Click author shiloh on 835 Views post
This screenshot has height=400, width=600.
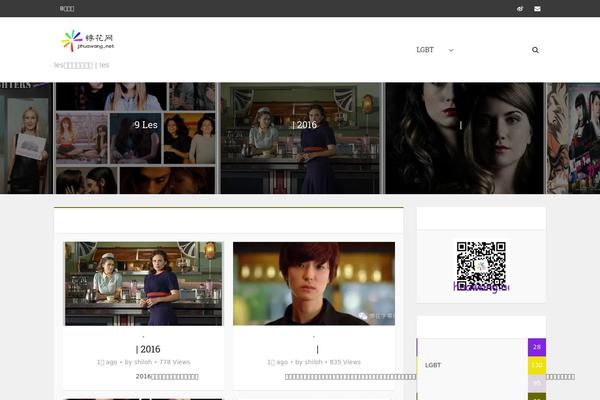313,362
